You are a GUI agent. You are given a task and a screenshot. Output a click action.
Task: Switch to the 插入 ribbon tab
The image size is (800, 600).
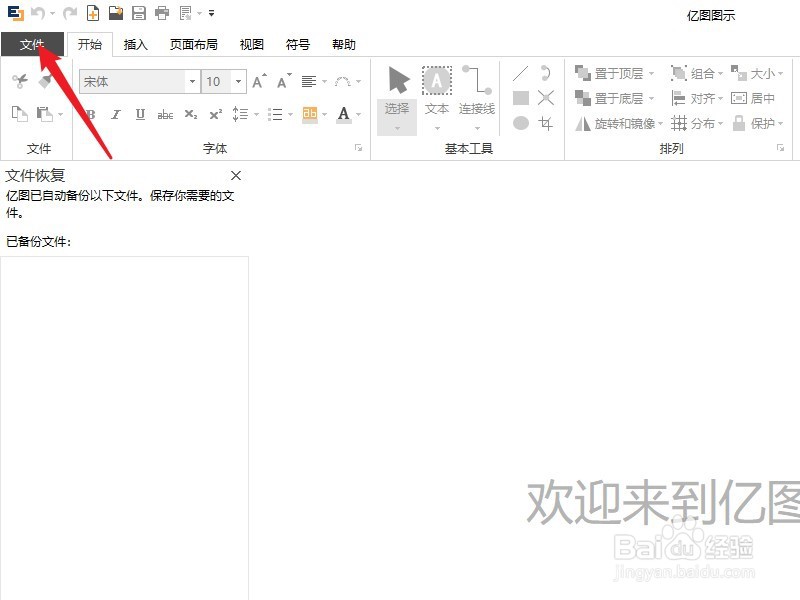click(x=135, y=44)
